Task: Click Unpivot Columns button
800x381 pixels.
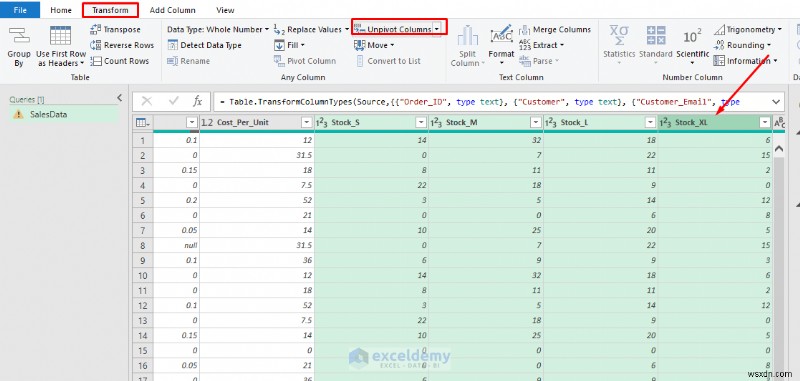Action: pos(393,30)
